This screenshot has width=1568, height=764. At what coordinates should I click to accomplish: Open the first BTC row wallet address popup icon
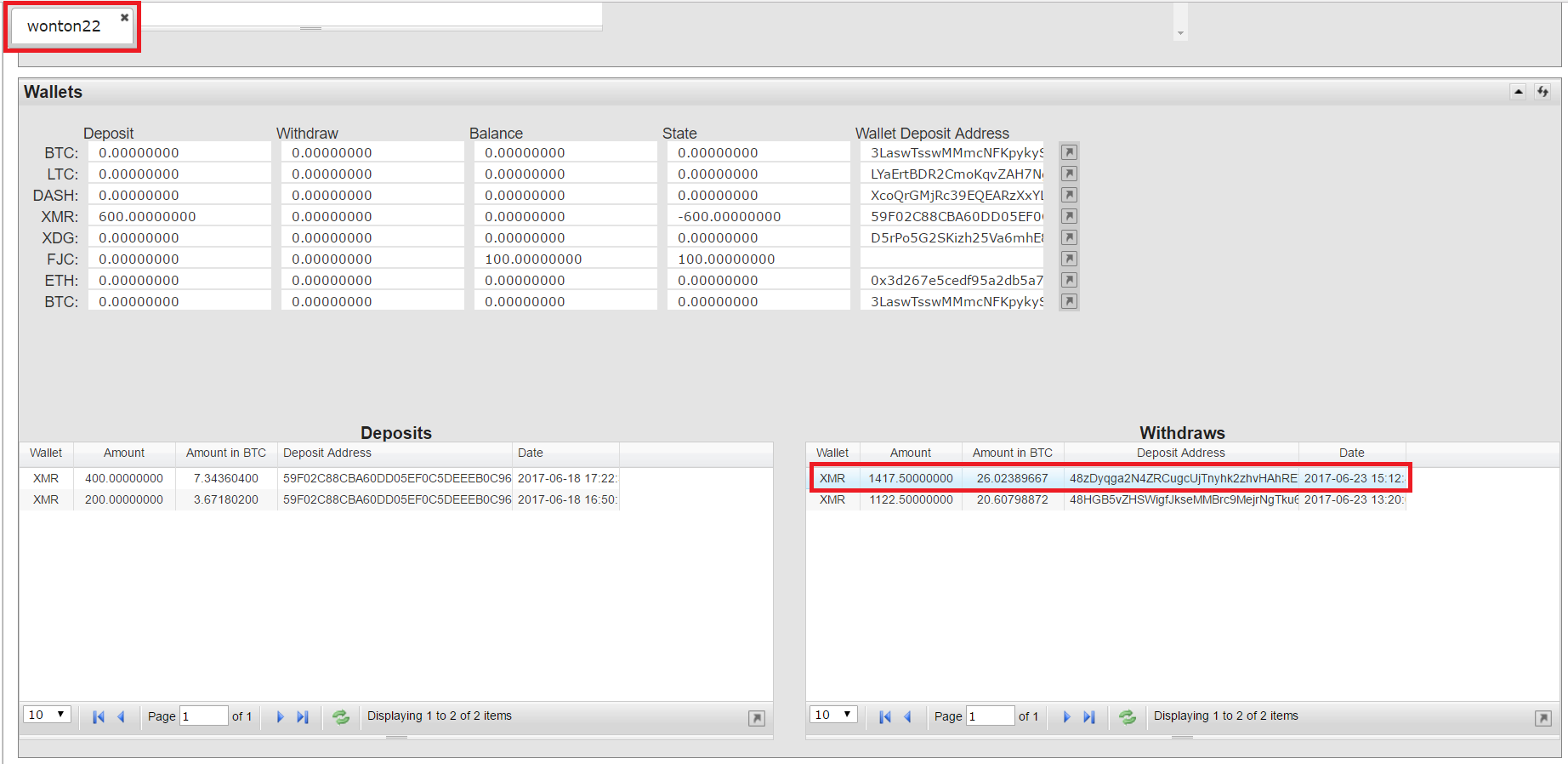(x=1070, y=152)
